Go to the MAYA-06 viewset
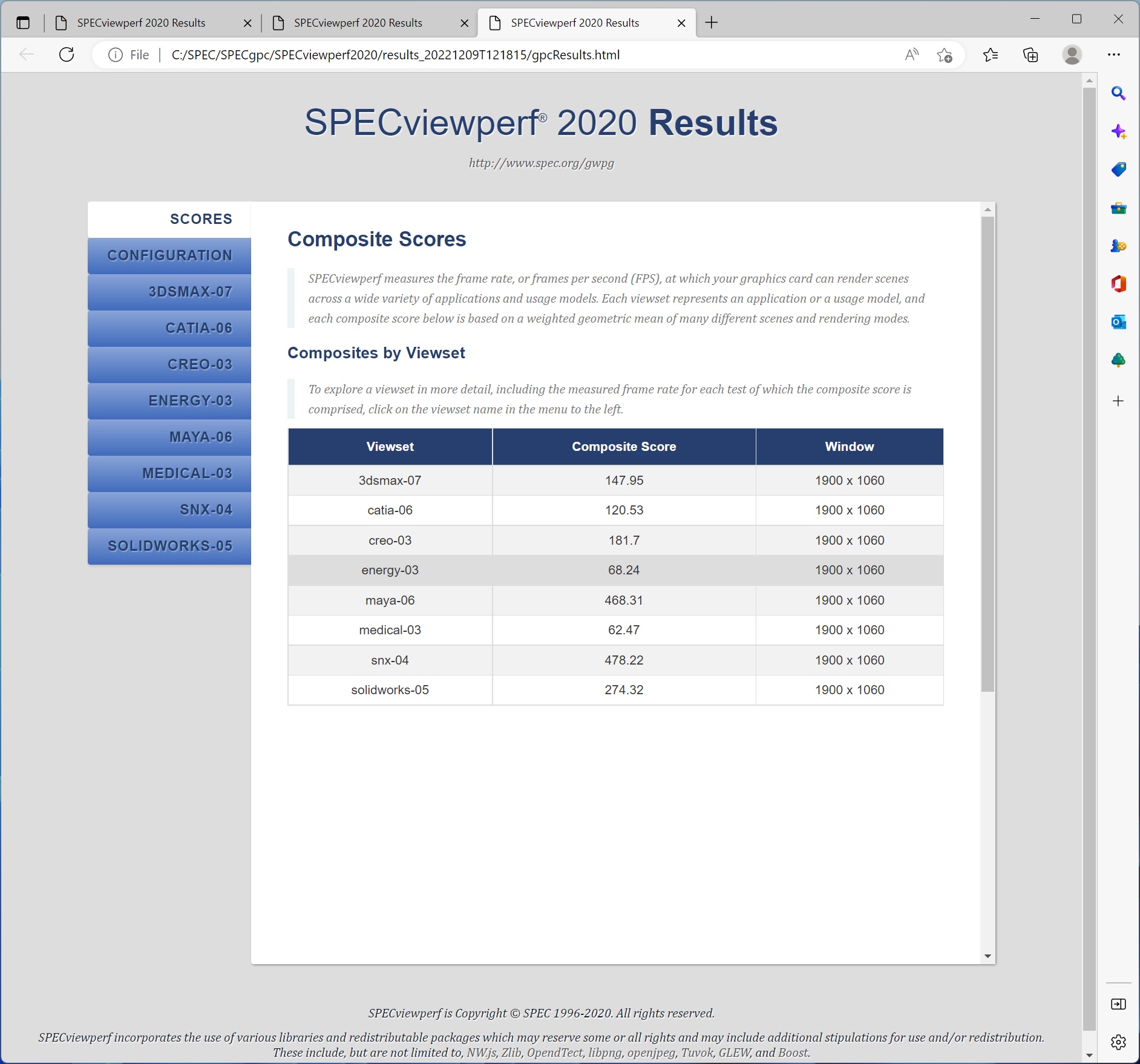1140x1064 pixels. [x=169, y=438]
